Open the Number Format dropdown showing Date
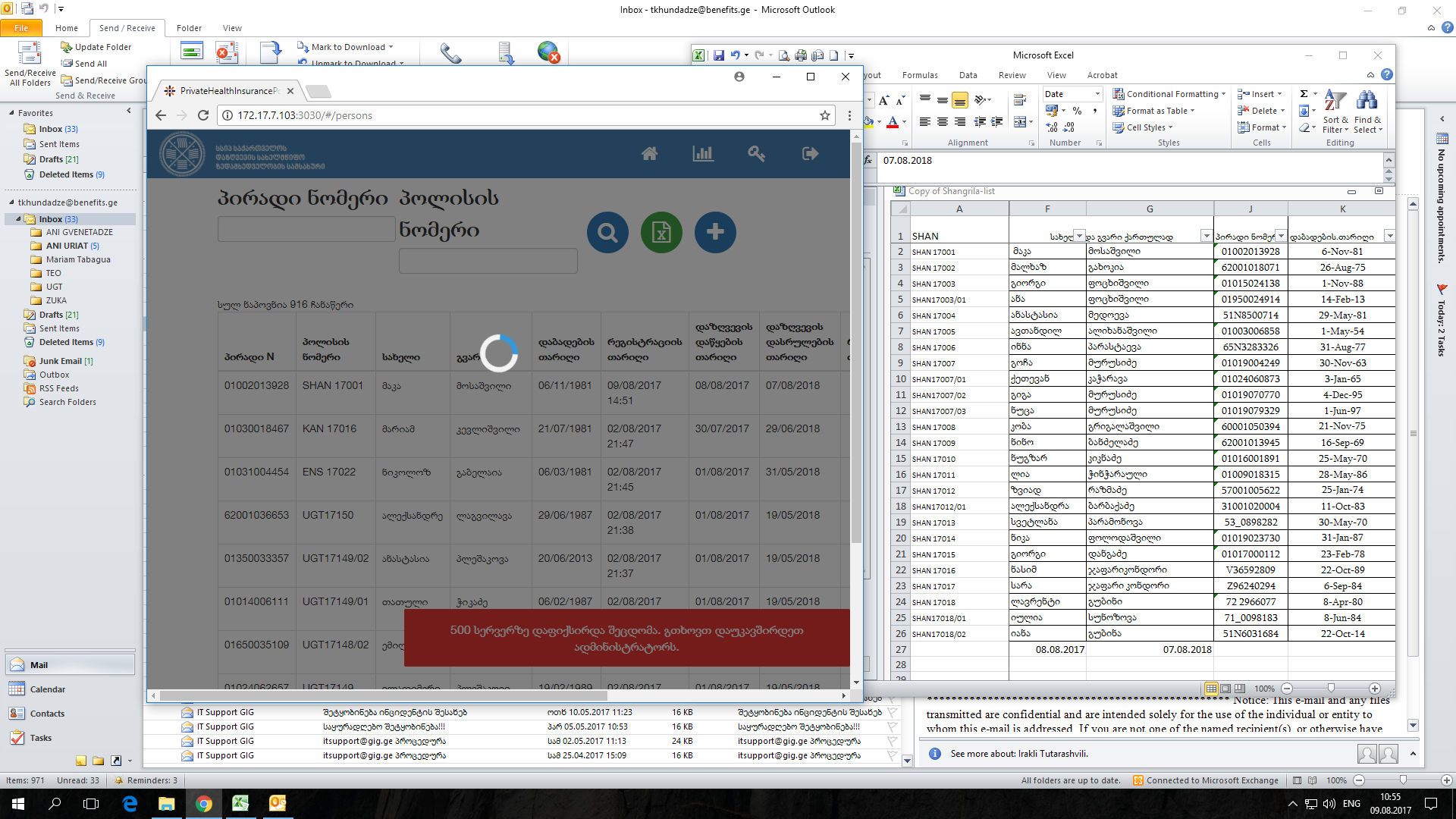 pyautogui.click(x=1097, y=94)
